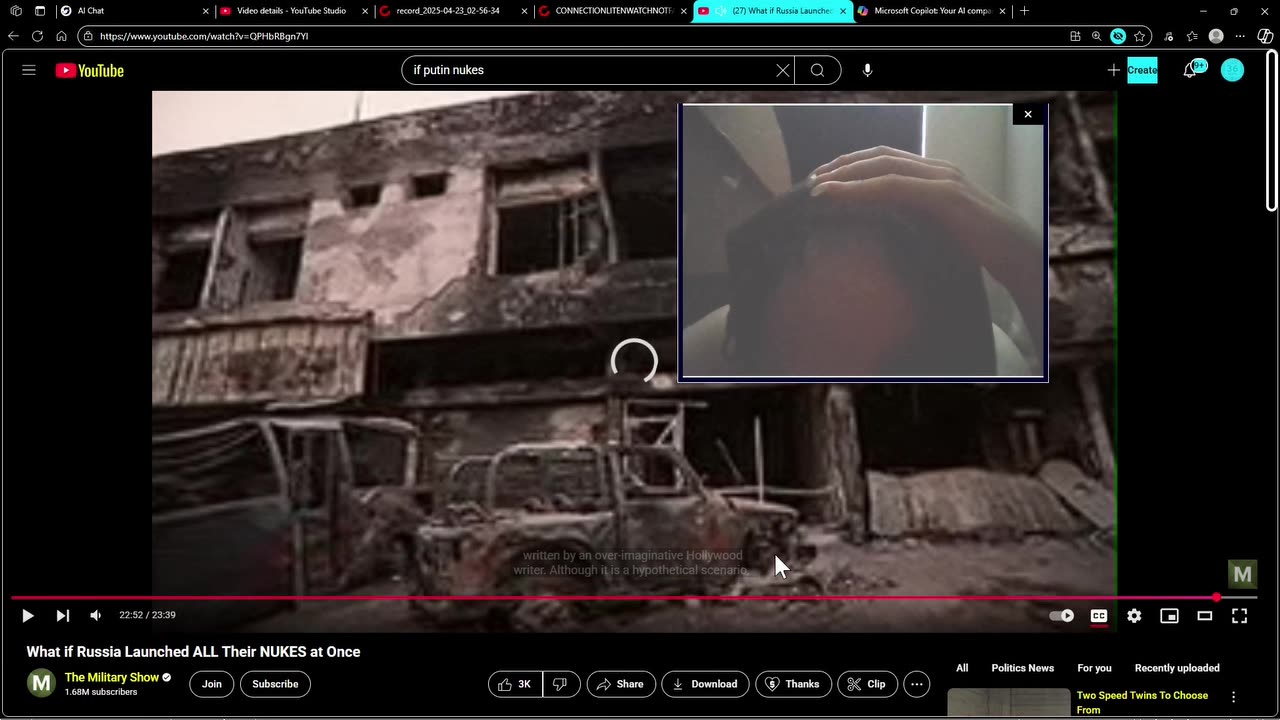Open the browser profile icon

(1216, 36)
